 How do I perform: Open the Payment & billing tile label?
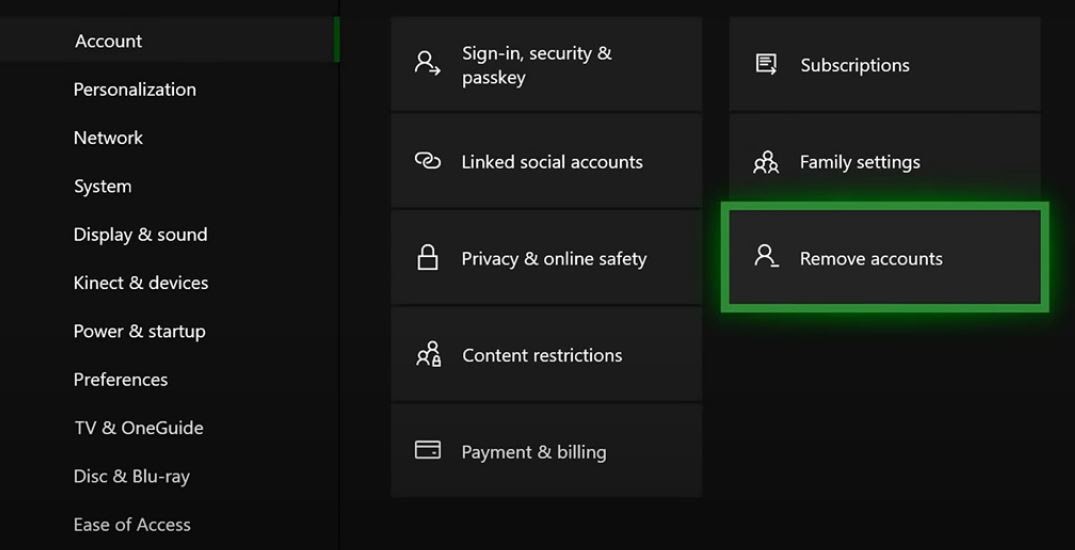(x=533, y=452)
